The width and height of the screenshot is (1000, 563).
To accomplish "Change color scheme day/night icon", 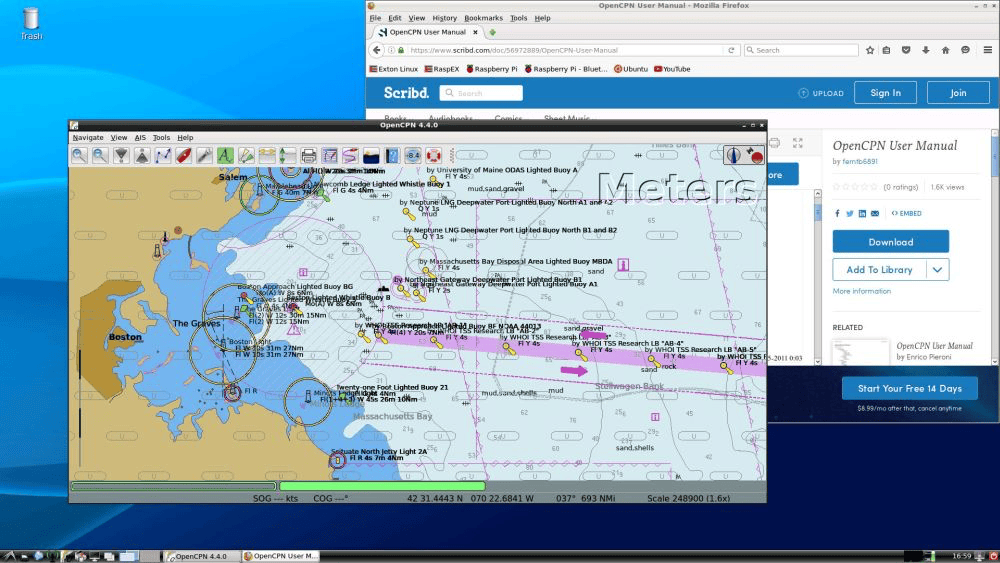I will point(371,155).
